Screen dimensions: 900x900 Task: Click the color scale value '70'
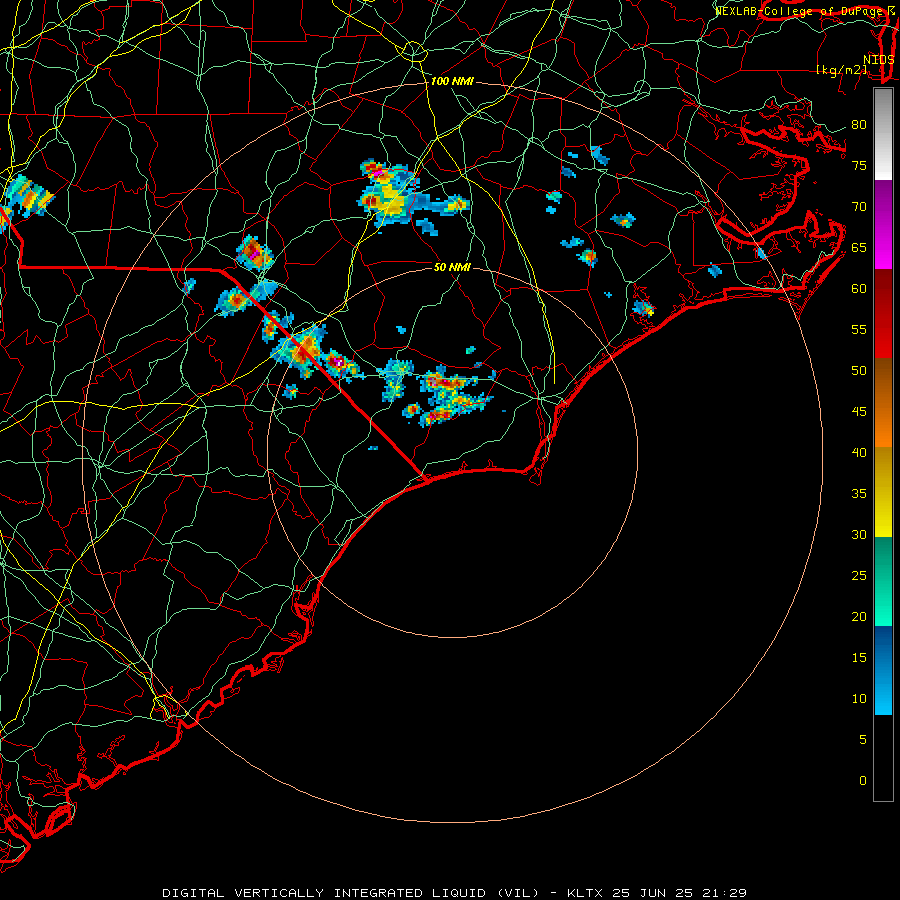click(859, 207)
